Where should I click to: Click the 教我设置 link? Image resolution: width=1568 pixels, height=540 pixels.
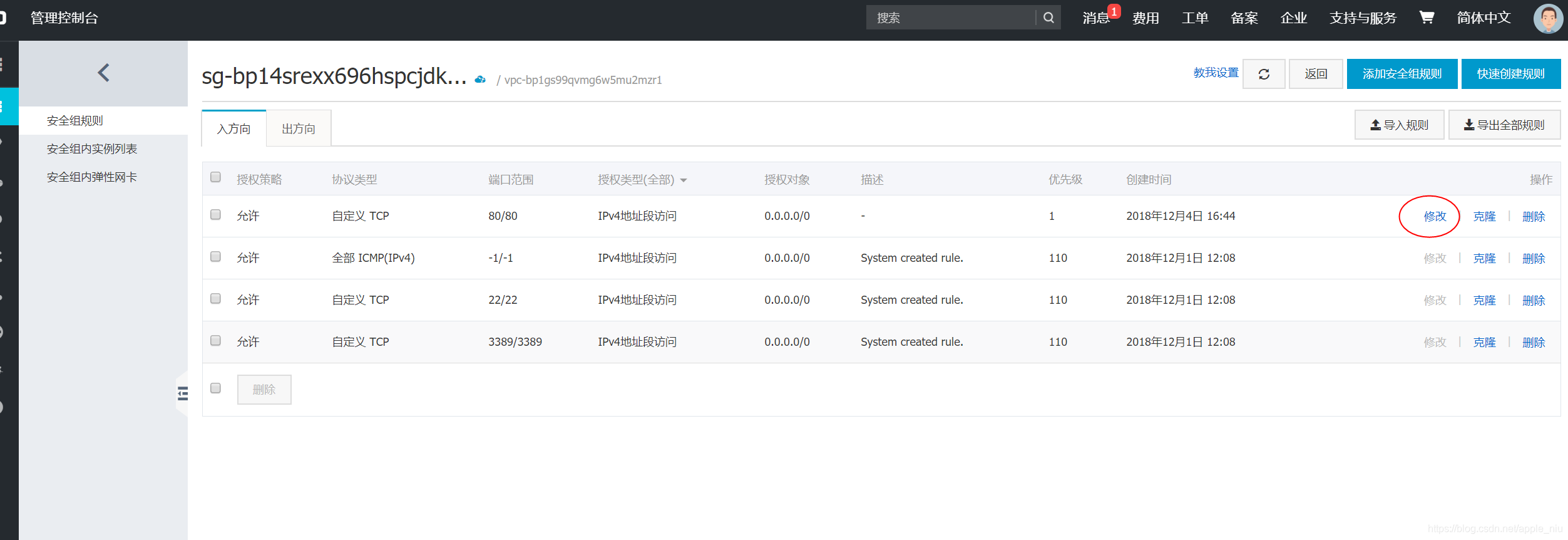(1216, 73)
